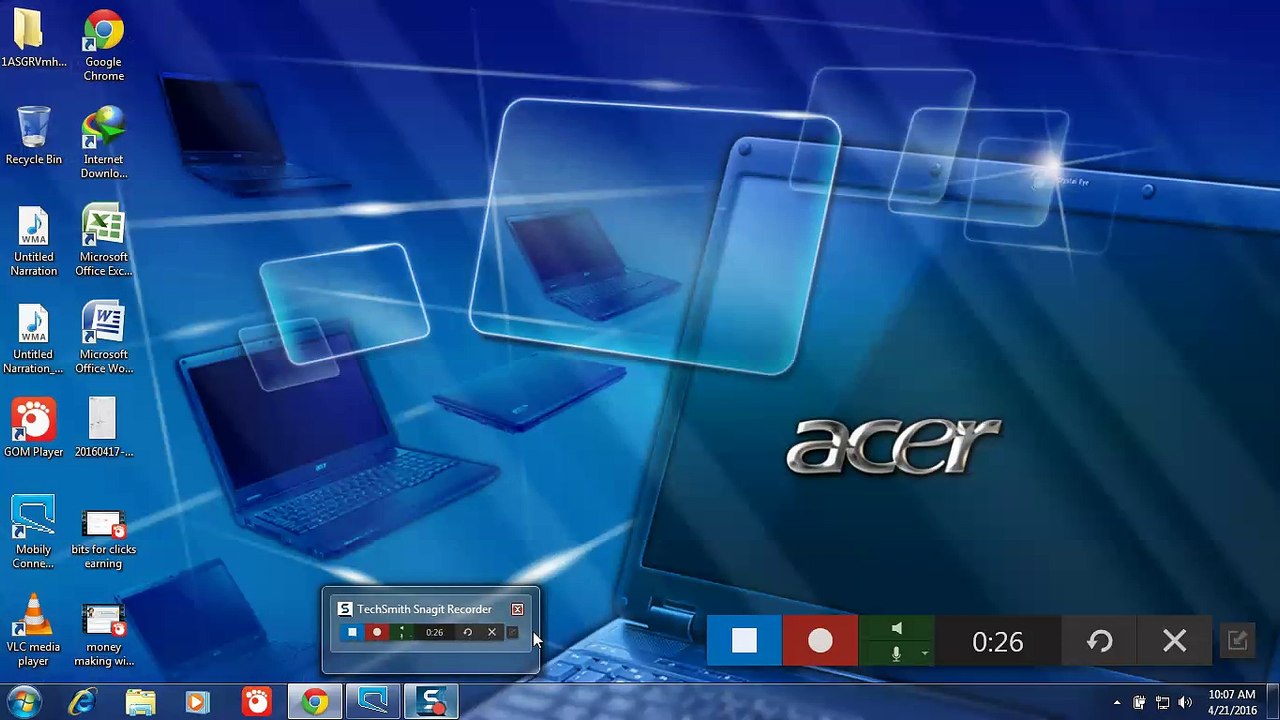
Task: Select the 20160417- file on the desktop
Action: (x=104, y=428)
